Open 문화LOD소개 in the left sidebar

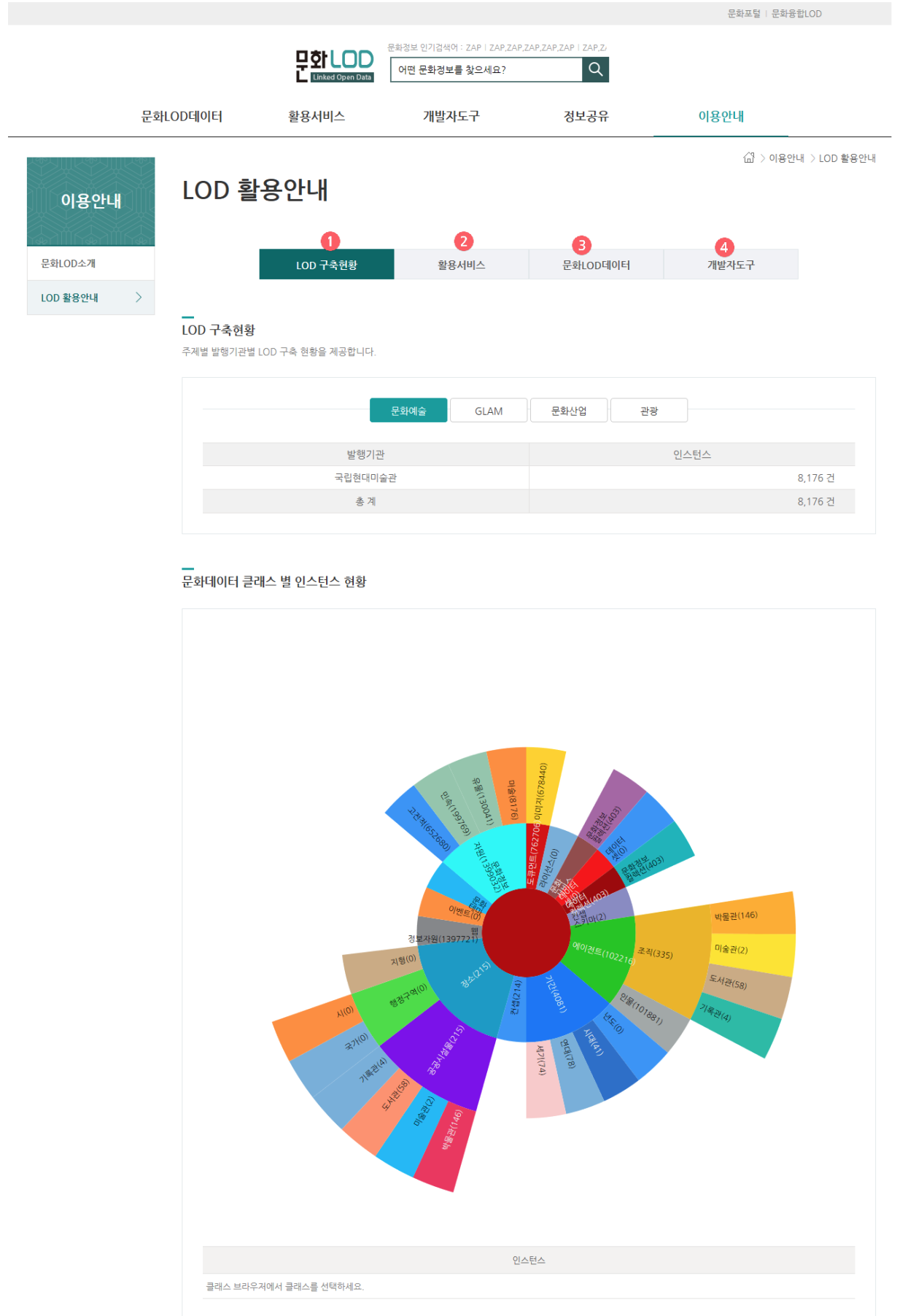91,263
